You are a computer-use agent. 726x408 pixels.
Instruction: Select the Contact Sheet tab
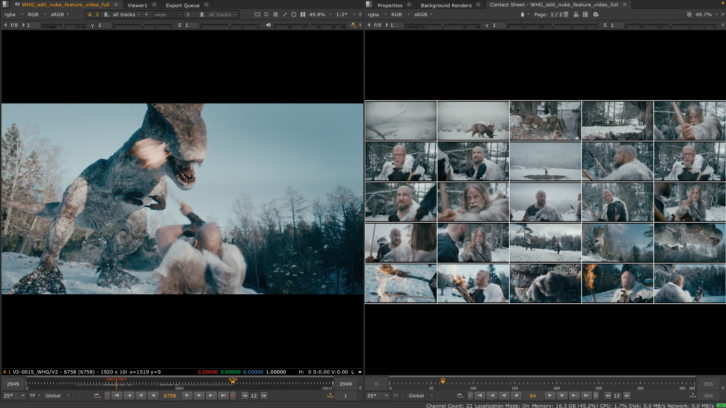click(553, 5)
